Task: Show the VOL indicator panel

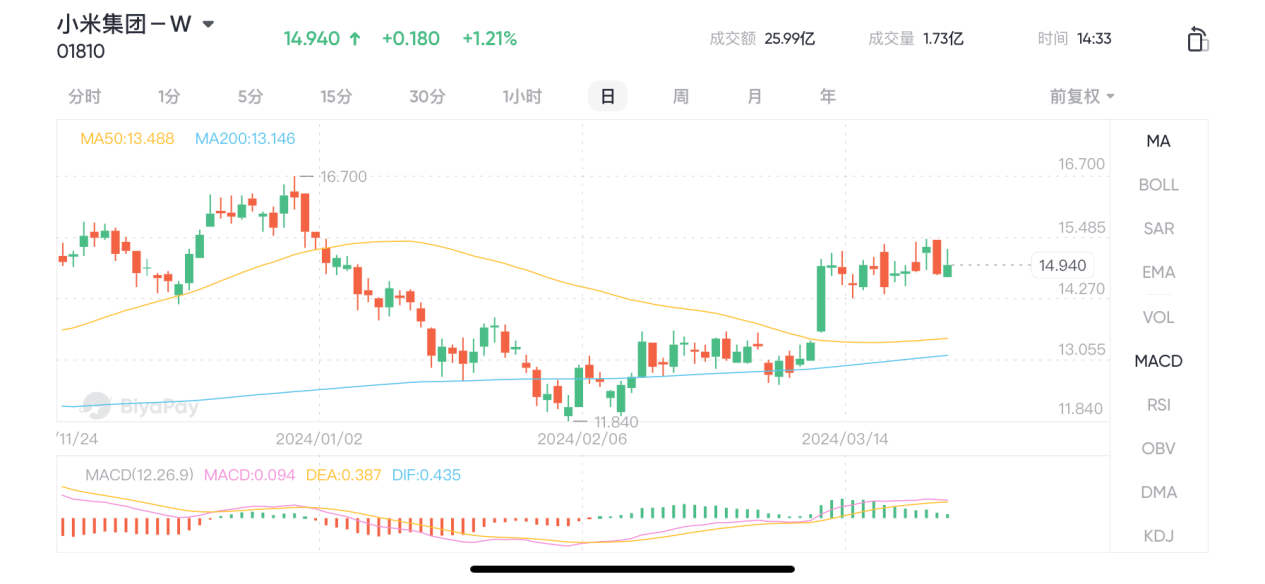Action: pos(1158,317)
